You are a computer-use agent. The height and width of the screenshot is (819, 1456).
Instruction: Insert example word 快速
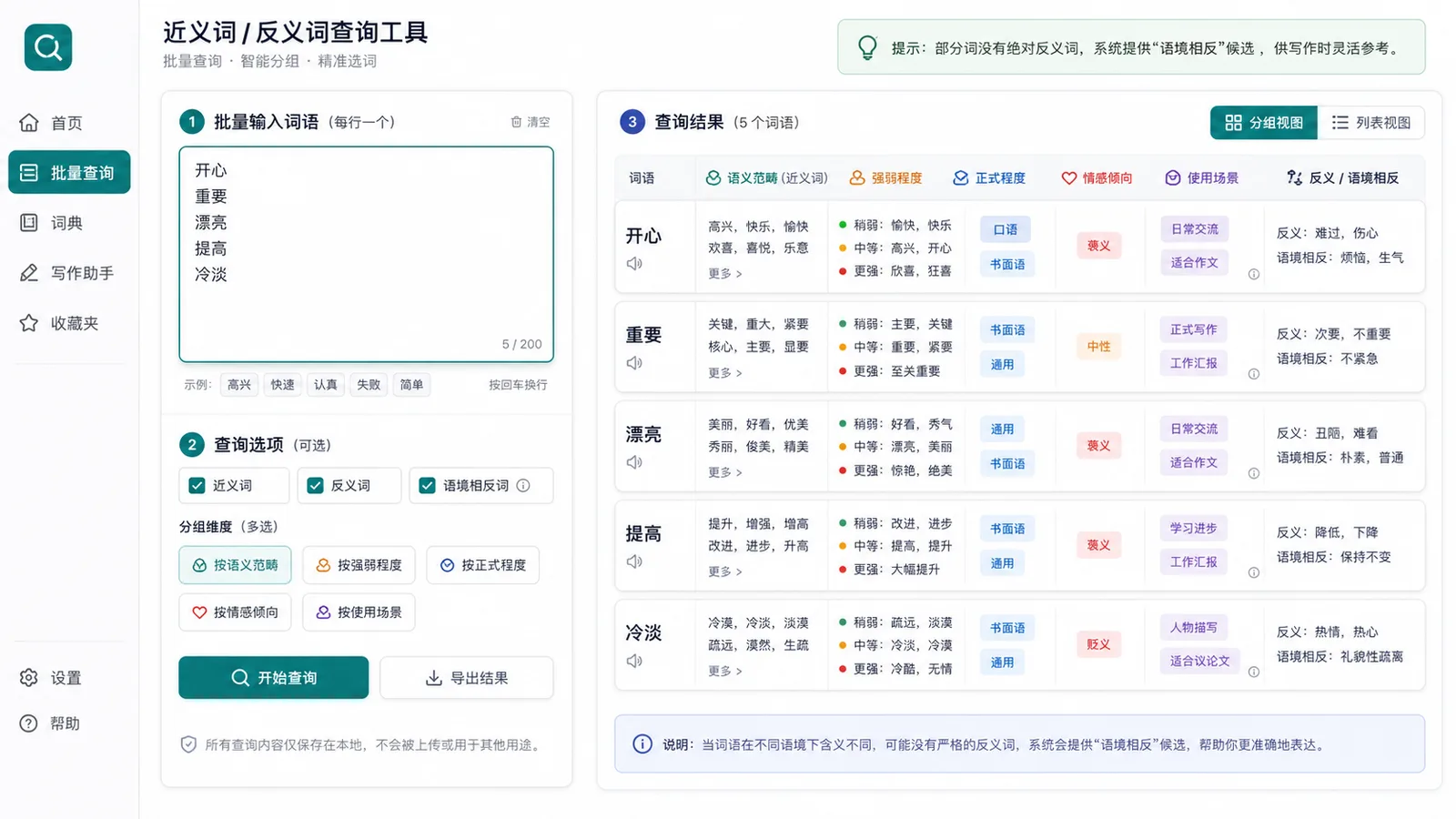tap(282, 385)
